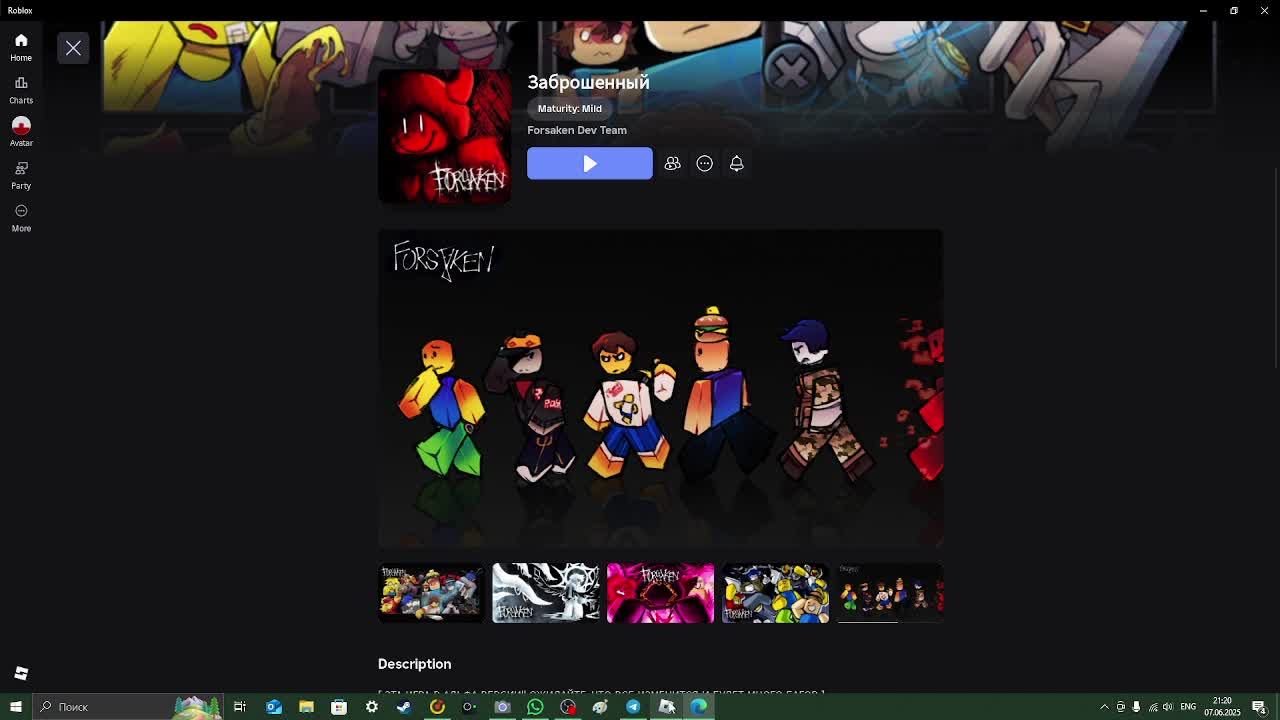Select the pink Forsaken thumbnail

pyautogui.click(x=660, y=593)
